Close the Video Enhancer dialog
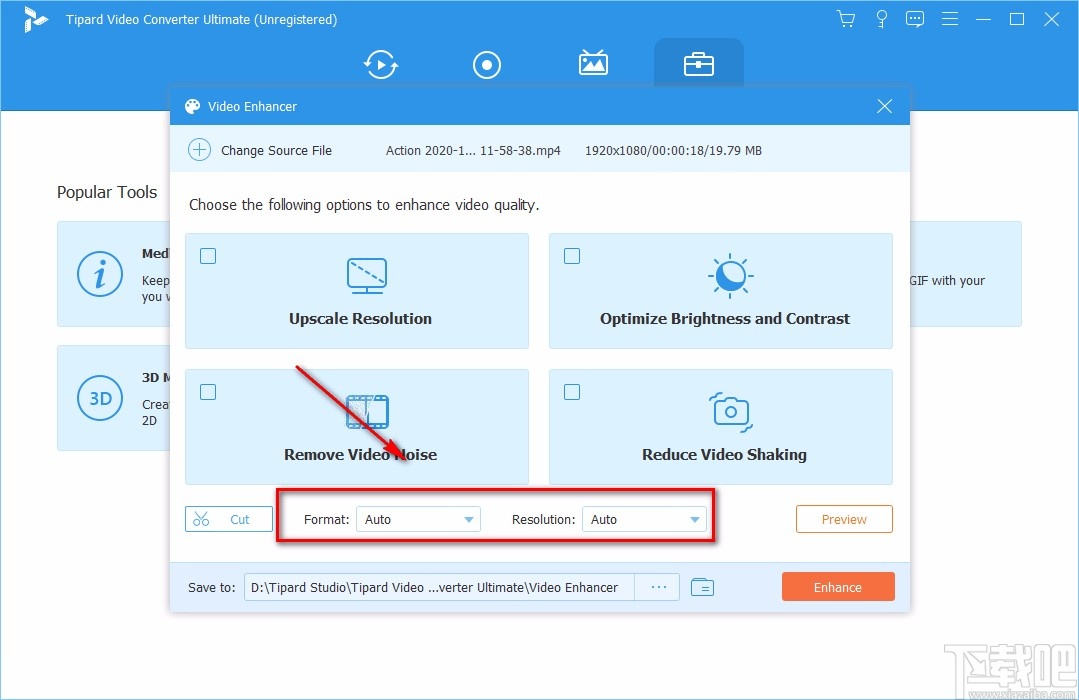Viewport: 1079px width, 700px height. point(884,106)
